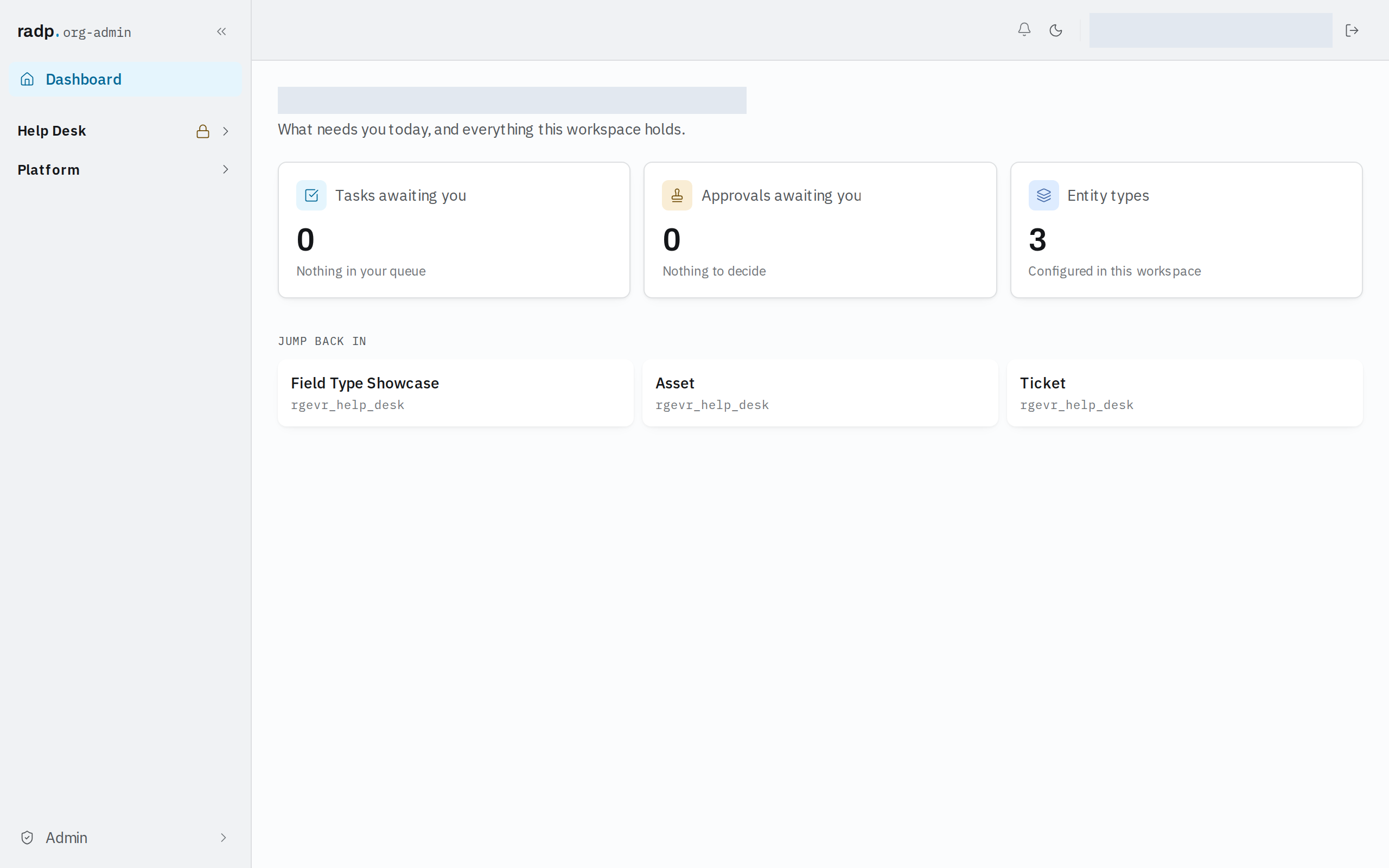The height and width of the screenshot is (868, 1389).
Task: Click the sign out icon
Action: tap(1352, 30)
